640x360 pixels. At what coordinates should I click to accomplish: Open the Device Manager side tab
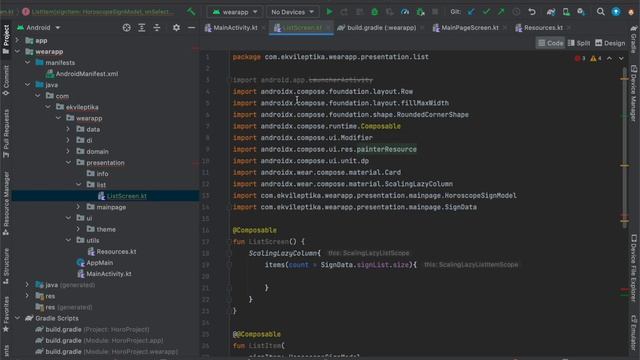click(x=633, y=93)
